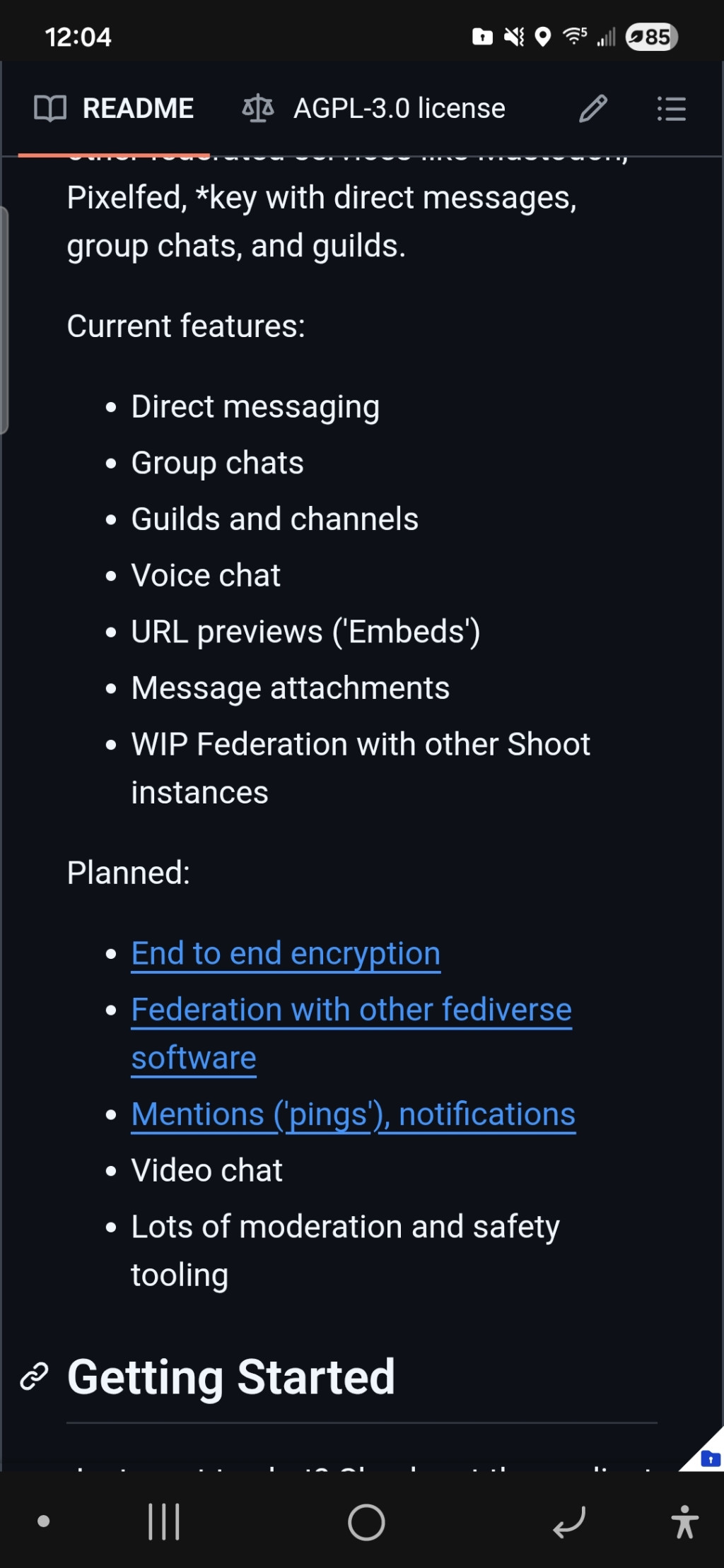Open the End to end encryption link
724x1568 pixels.
pyautogui.click(x=286, y=953)
